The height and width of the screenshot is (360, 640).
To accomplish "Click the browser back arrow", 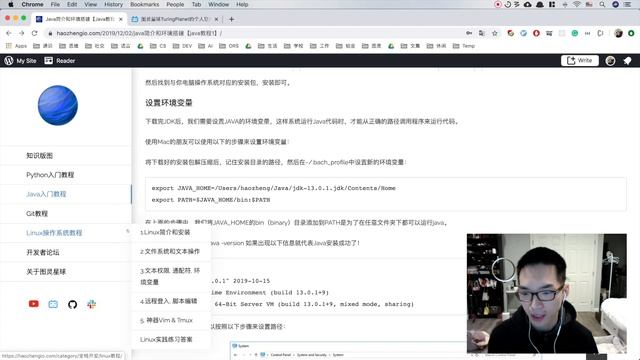I will pos(9,33).
